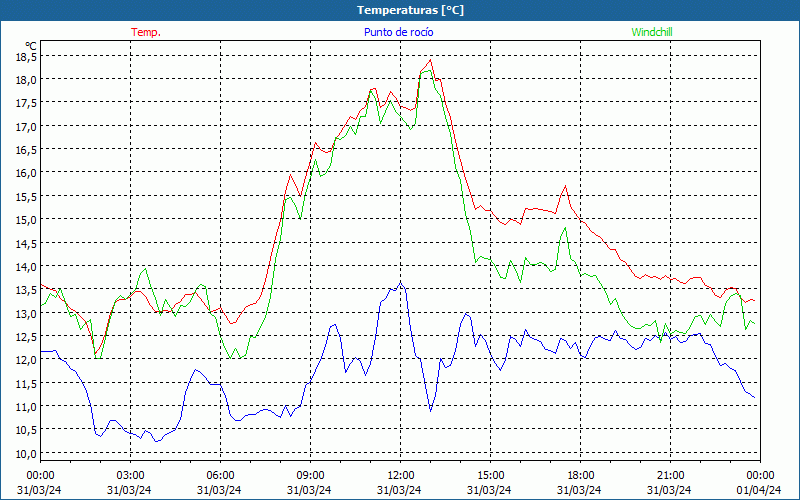The width and height of the screenshot is (800, 500).
Task: Click the 12:00 time label on x-axis
Action: point(401,476)
